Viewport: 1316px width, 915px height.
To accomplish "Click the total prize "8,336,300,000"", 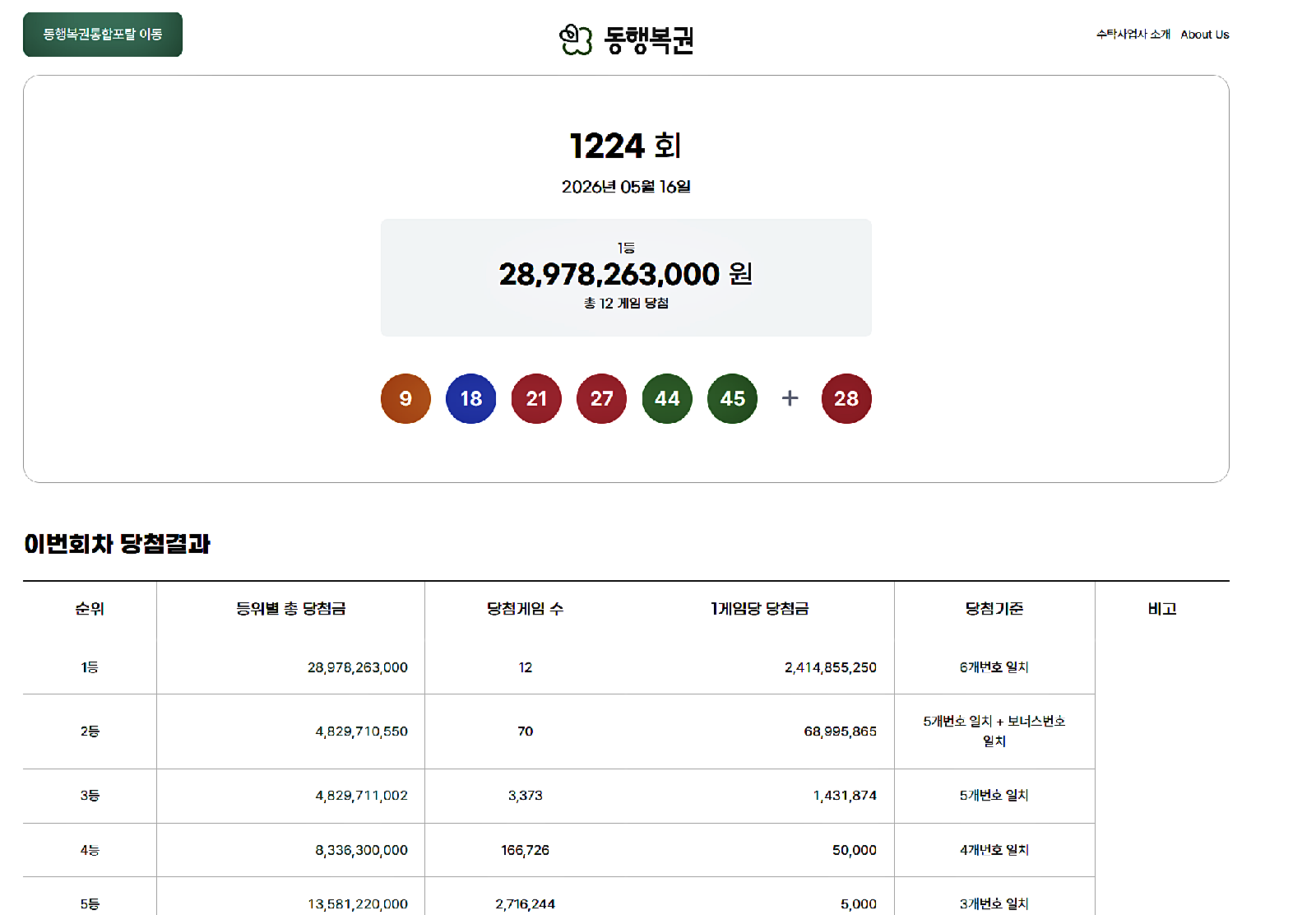I will tap(362, 850).
